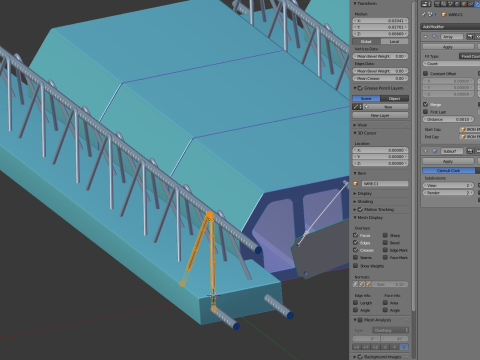Open the Render Layers properties tab icon

tap(444, 4)
